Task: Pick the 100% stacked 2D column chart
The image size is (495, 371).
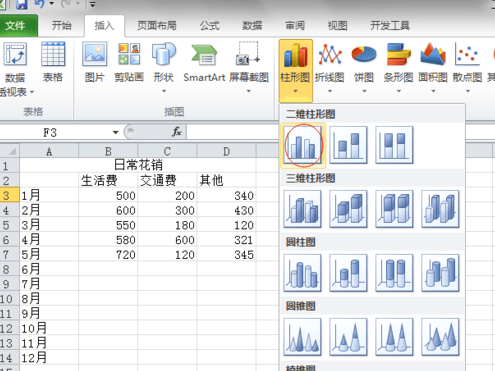Action: [x=394, y=145]
